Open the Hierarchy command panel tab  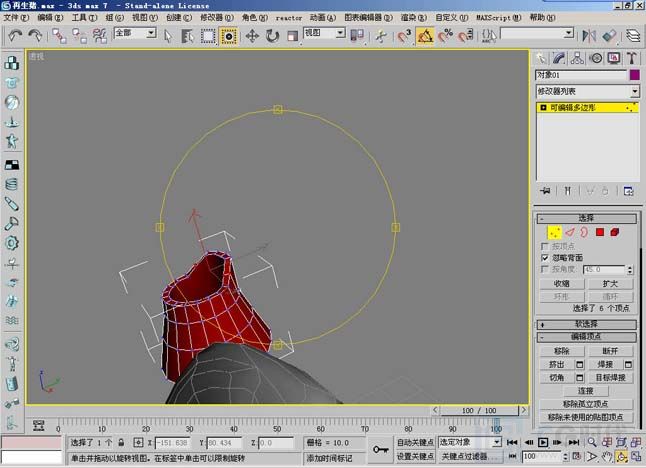pyautogui.click(x=577, y=58)
